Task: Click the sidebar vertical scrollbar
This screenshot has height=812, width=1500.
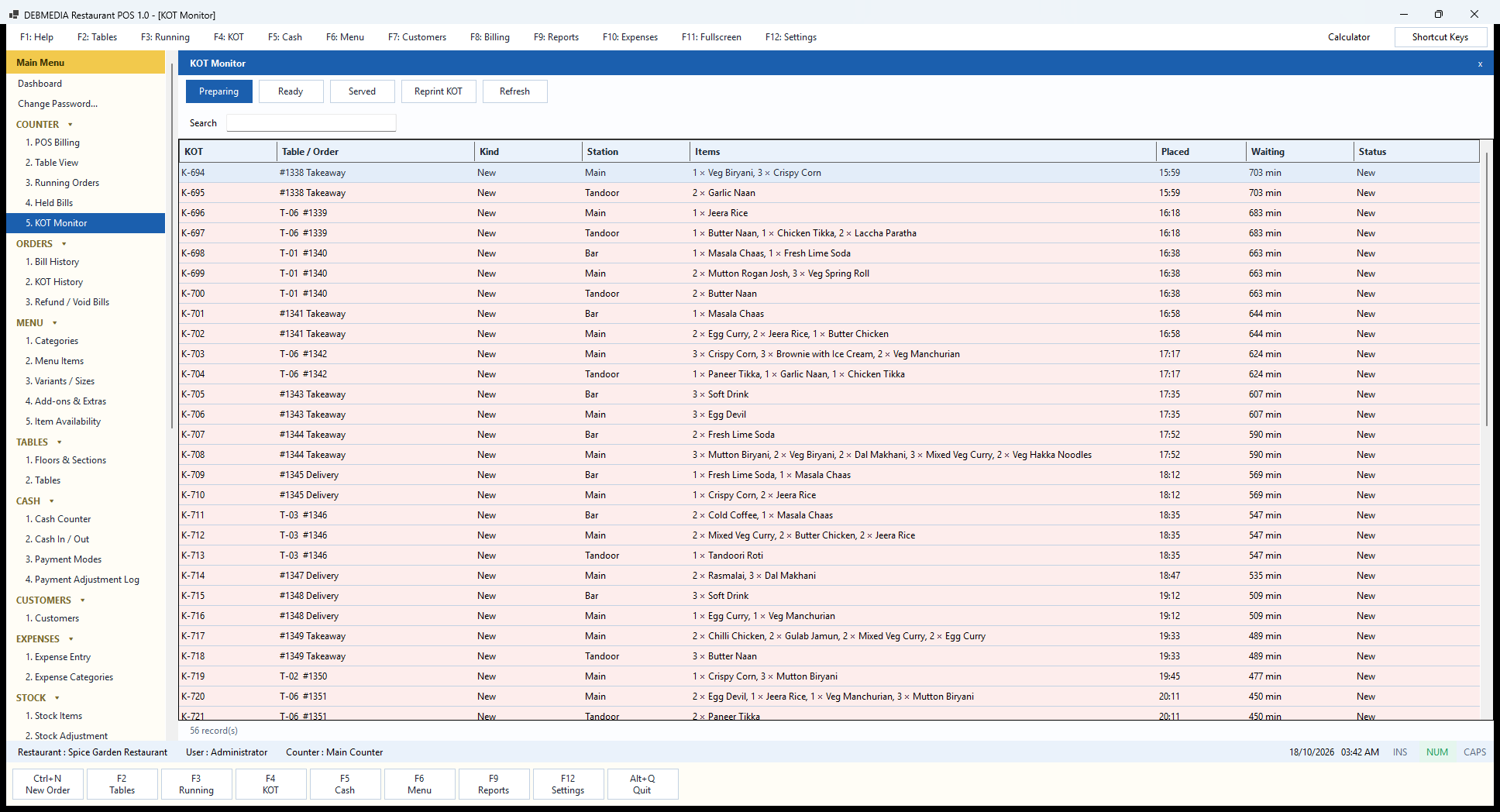Action: (x=172, y=246)
